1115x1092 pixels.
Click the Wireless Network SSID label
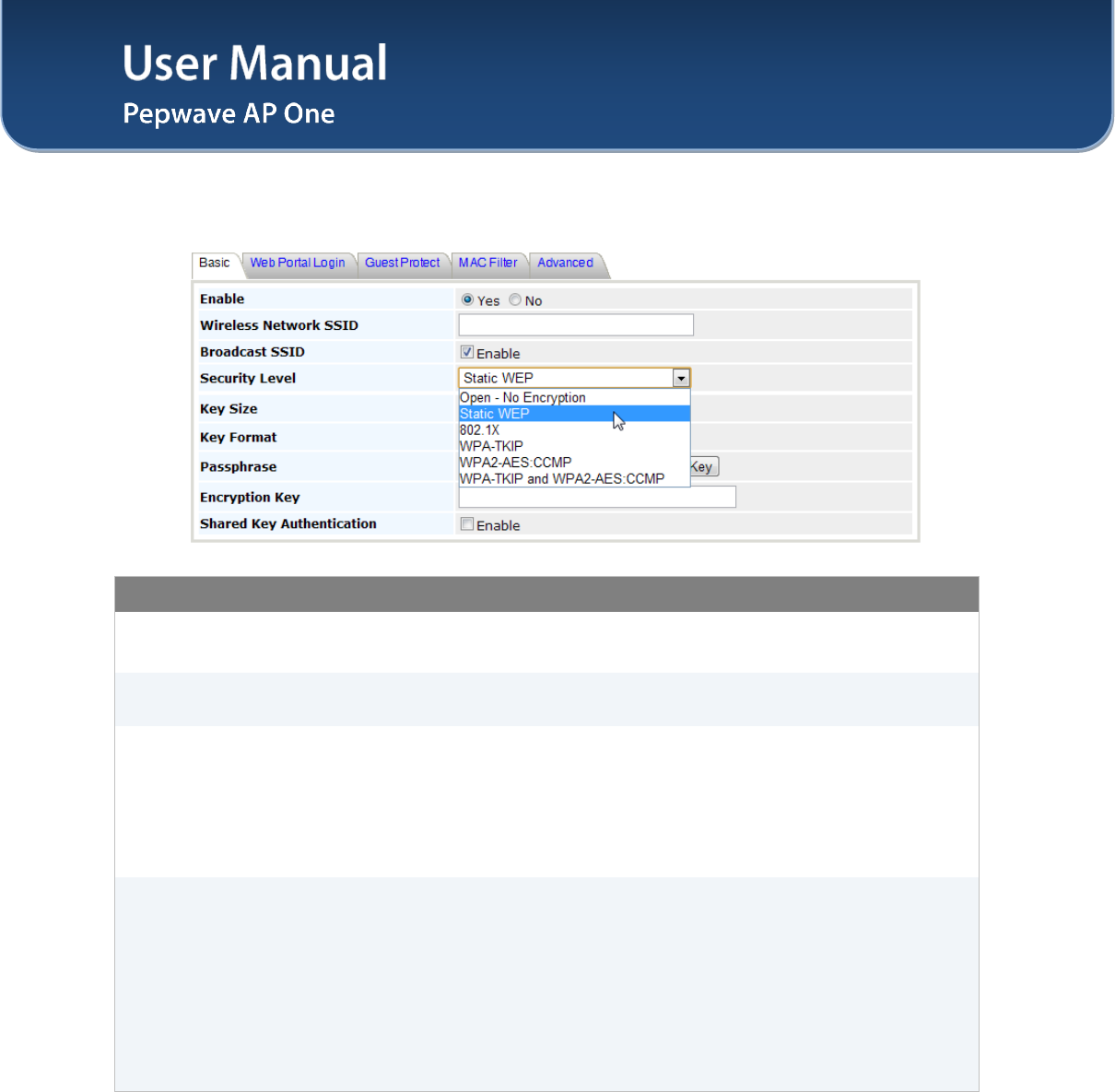[x=279, y=325]
